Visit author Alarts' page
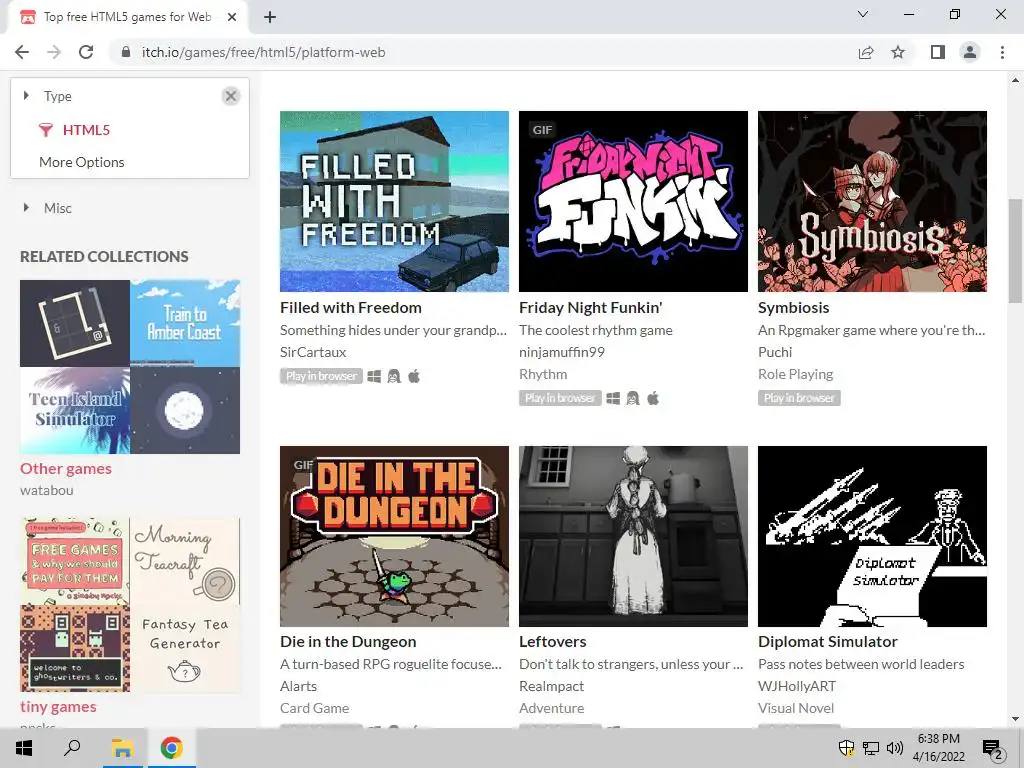The width and height of the screenshot is (1024, 768). [298, 686]
